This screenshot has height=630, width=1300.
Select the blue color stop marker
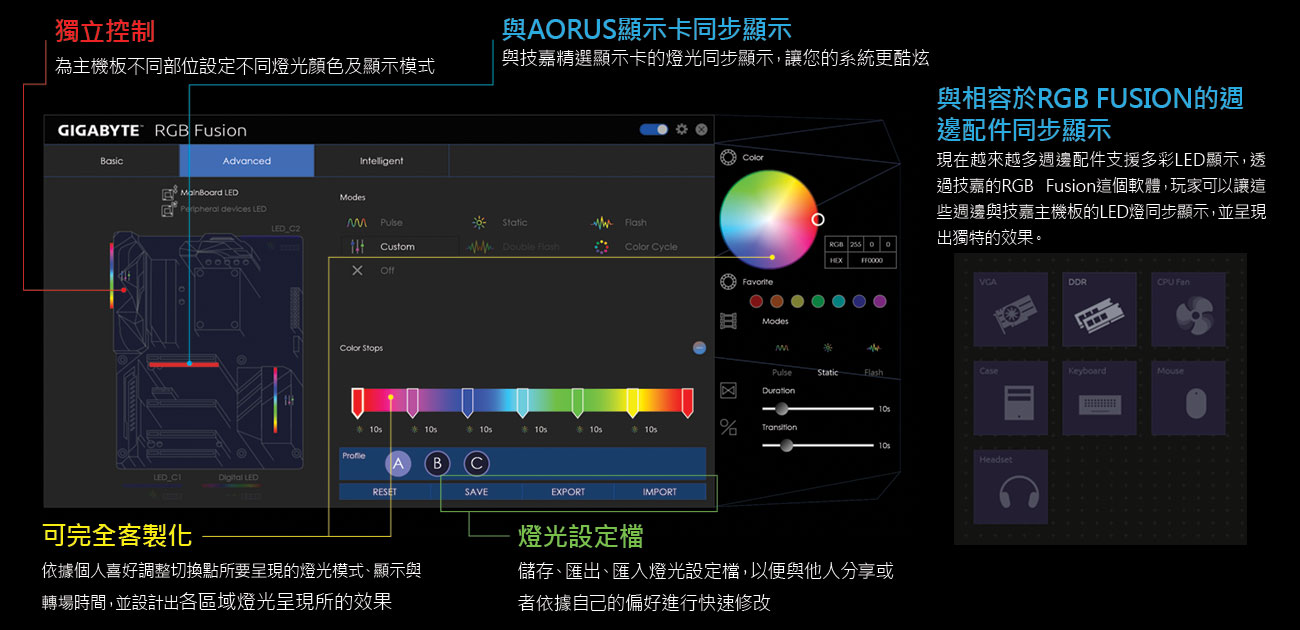(468, 403)
